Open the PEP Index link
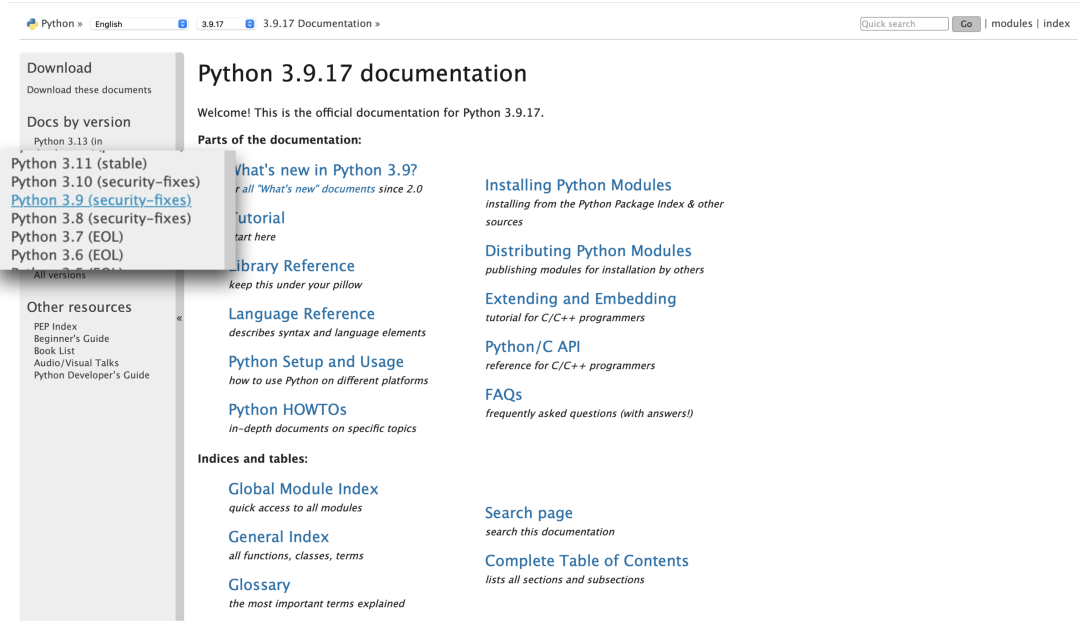The image size is (1080, 624). [55, 326]
